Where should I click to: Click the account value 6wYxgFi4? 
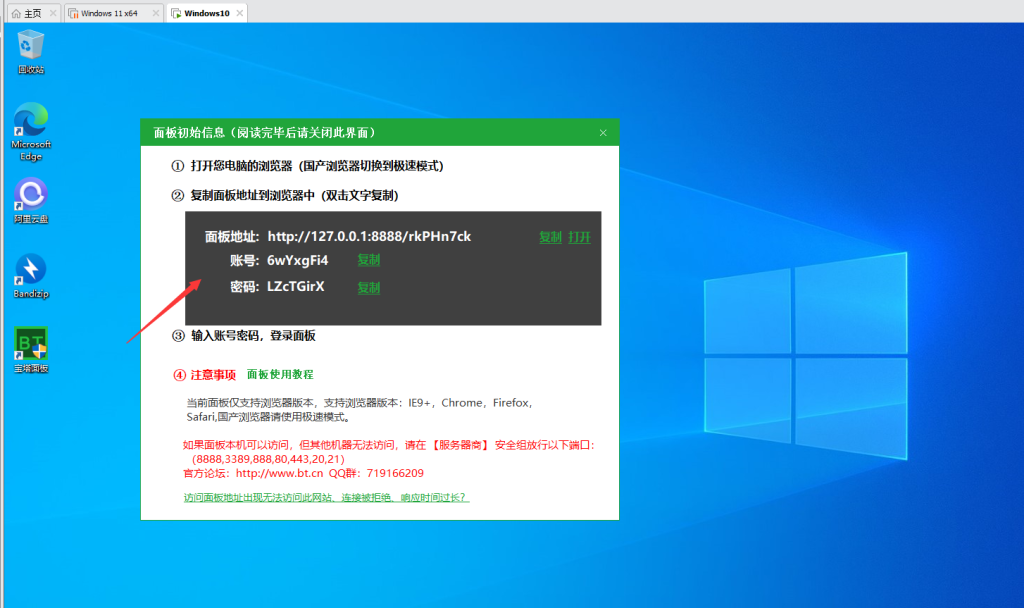[x=297, y=260]
